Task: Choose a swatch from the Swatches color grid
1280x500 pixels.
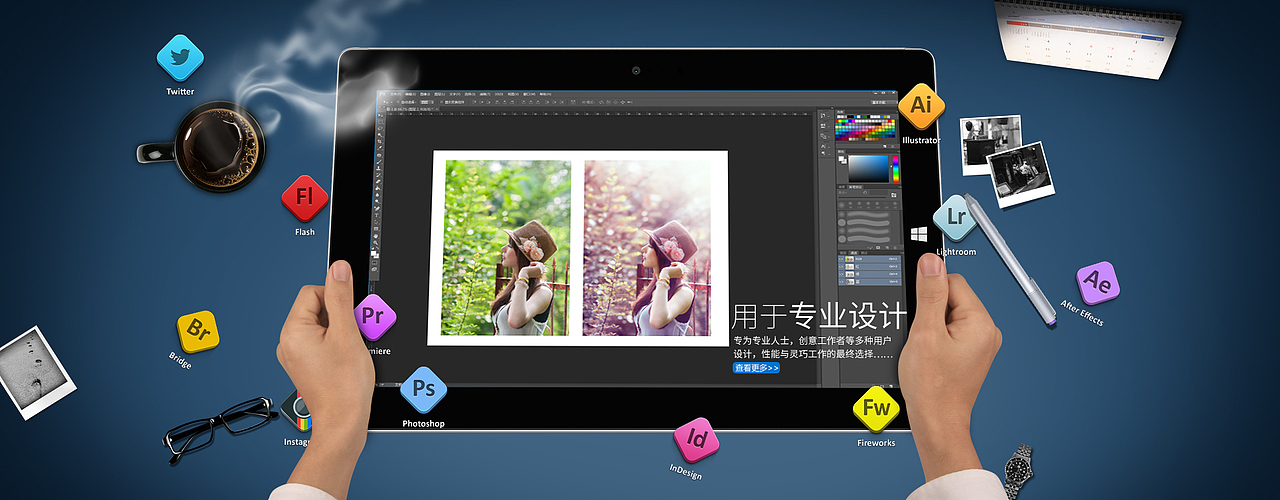Action: click(x=867, y=130)
